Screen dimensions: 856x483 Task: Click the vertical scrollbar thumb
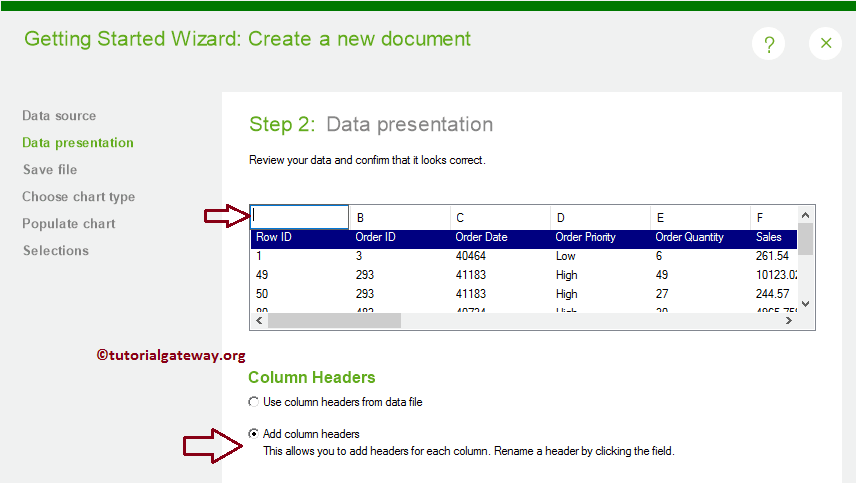tap(805, 239)
